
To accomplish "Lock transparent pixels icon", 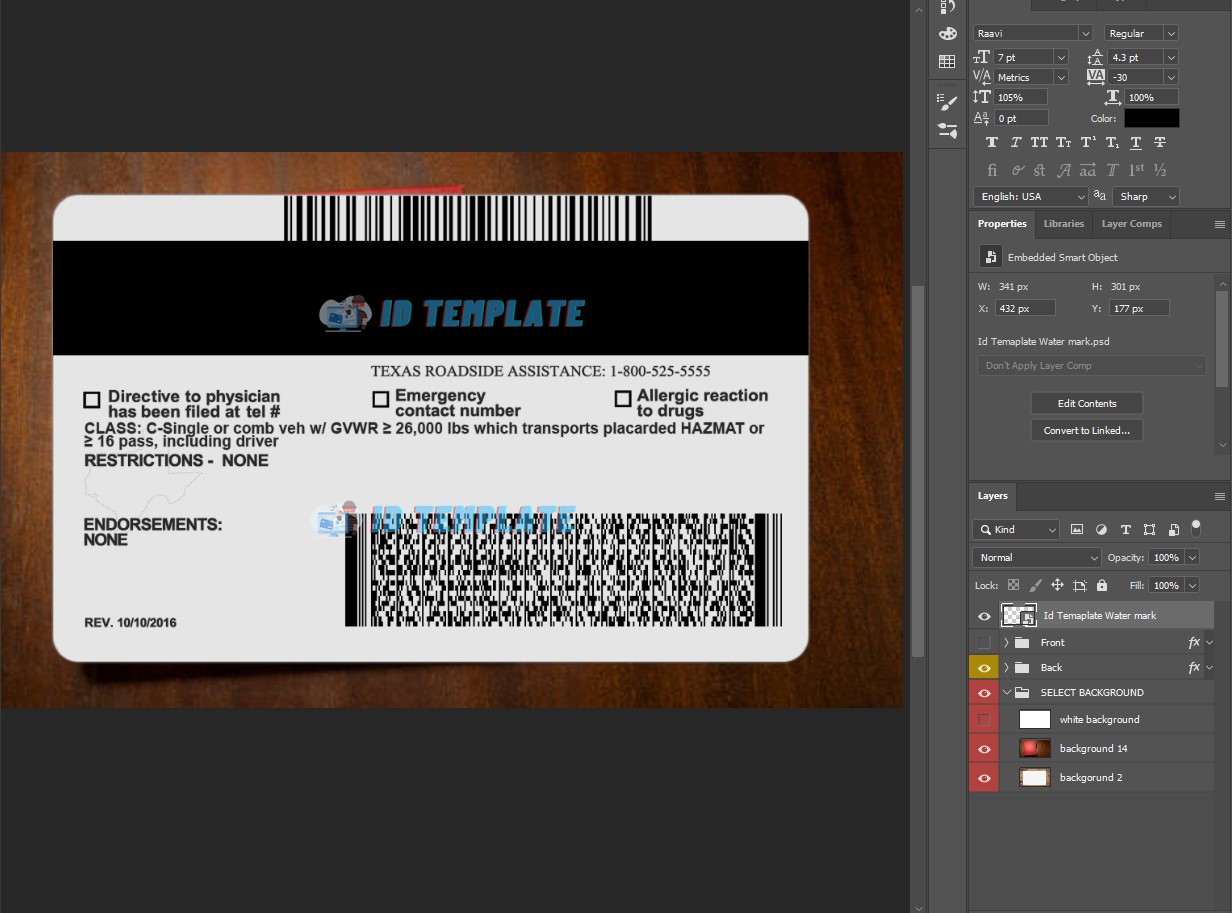I will tap(1013, 585).
